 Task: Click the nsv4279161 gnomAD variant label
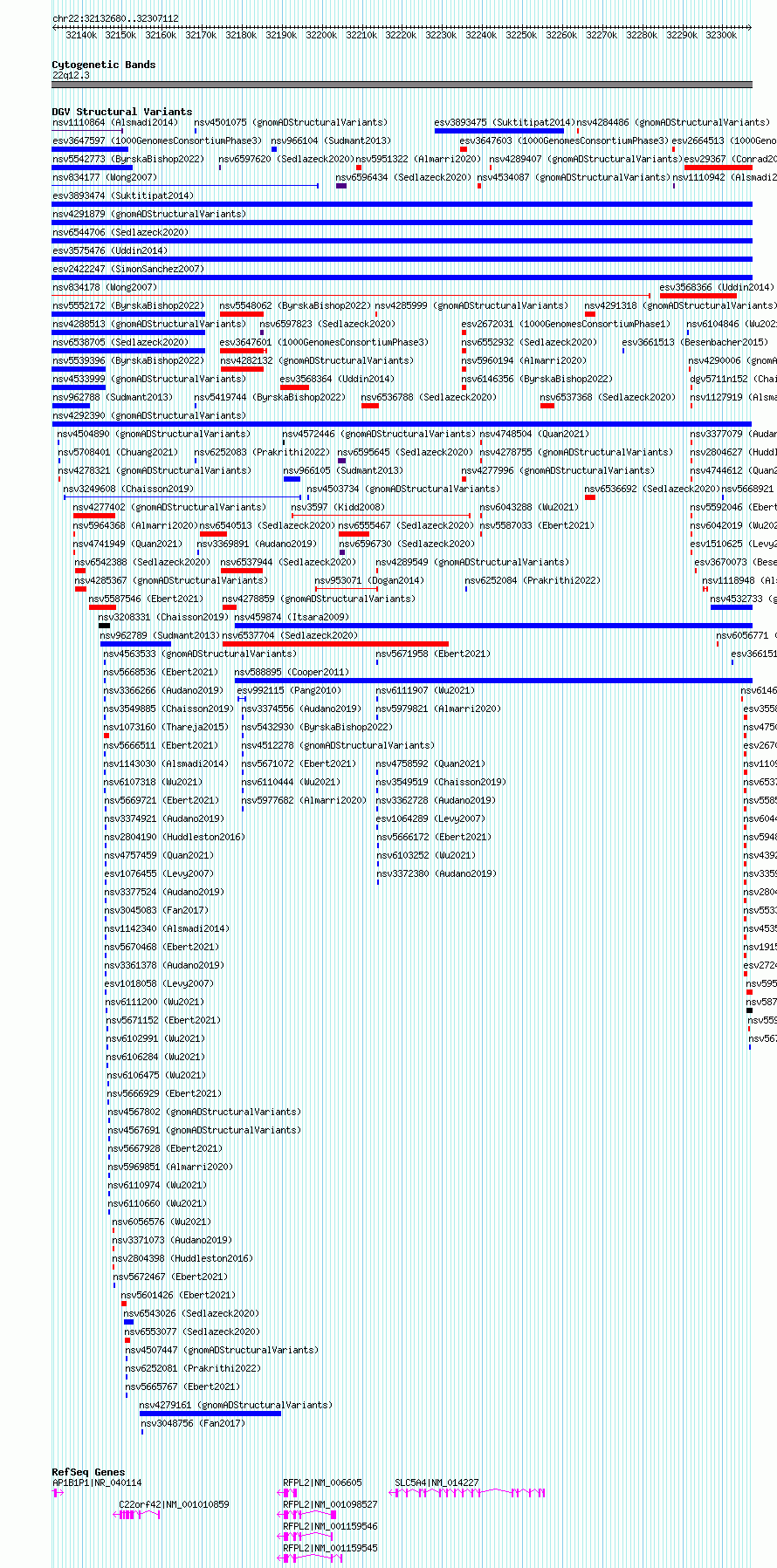pyautogui.click(x=236, y=1406)
